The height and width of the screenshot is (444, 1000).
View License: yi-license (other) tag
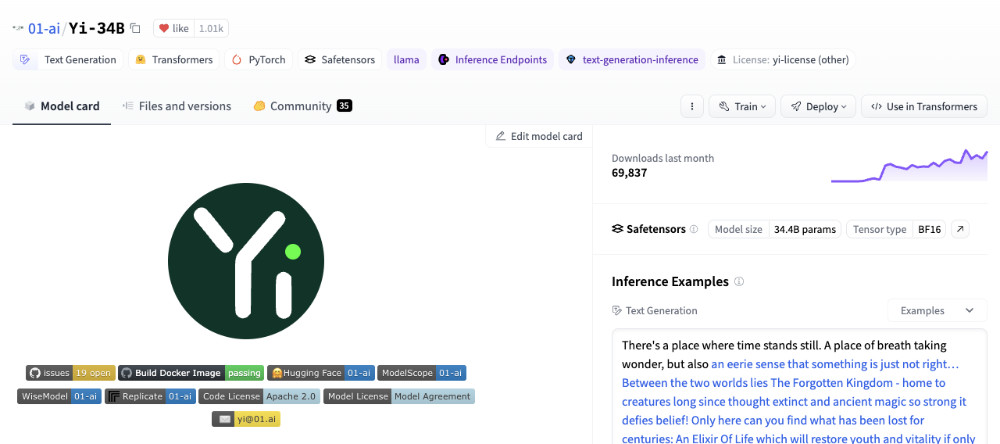[x=783, y=60]
